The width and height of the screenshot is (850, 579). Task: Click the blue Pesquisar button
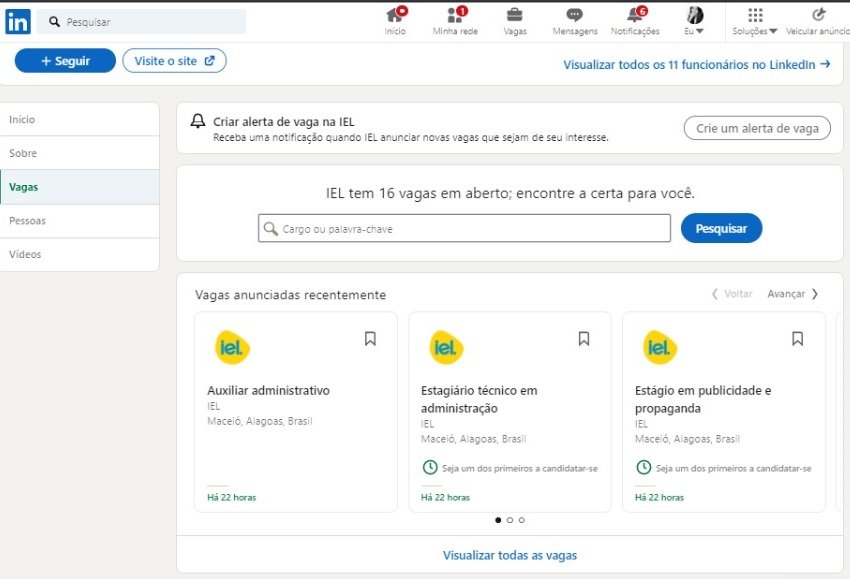pyautogui.click(x=722, y=228)
